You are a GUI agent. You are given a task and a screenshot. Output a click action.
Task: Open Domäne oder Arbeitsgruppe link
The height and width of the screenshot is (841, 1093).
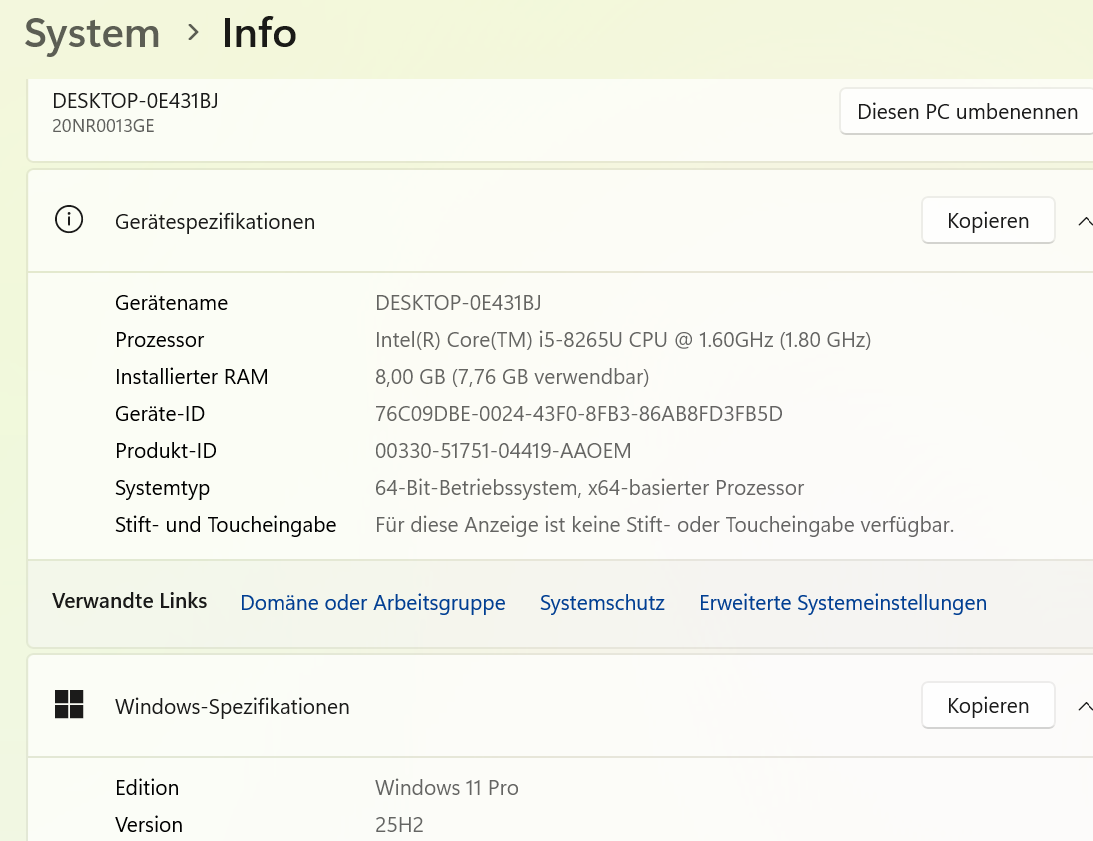[x=373, y=602]
